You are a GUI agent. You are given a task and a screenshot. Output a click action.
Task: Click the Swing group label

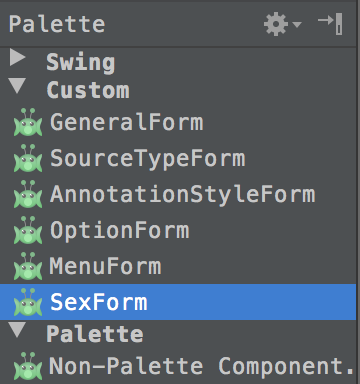[x=81, y=63]
